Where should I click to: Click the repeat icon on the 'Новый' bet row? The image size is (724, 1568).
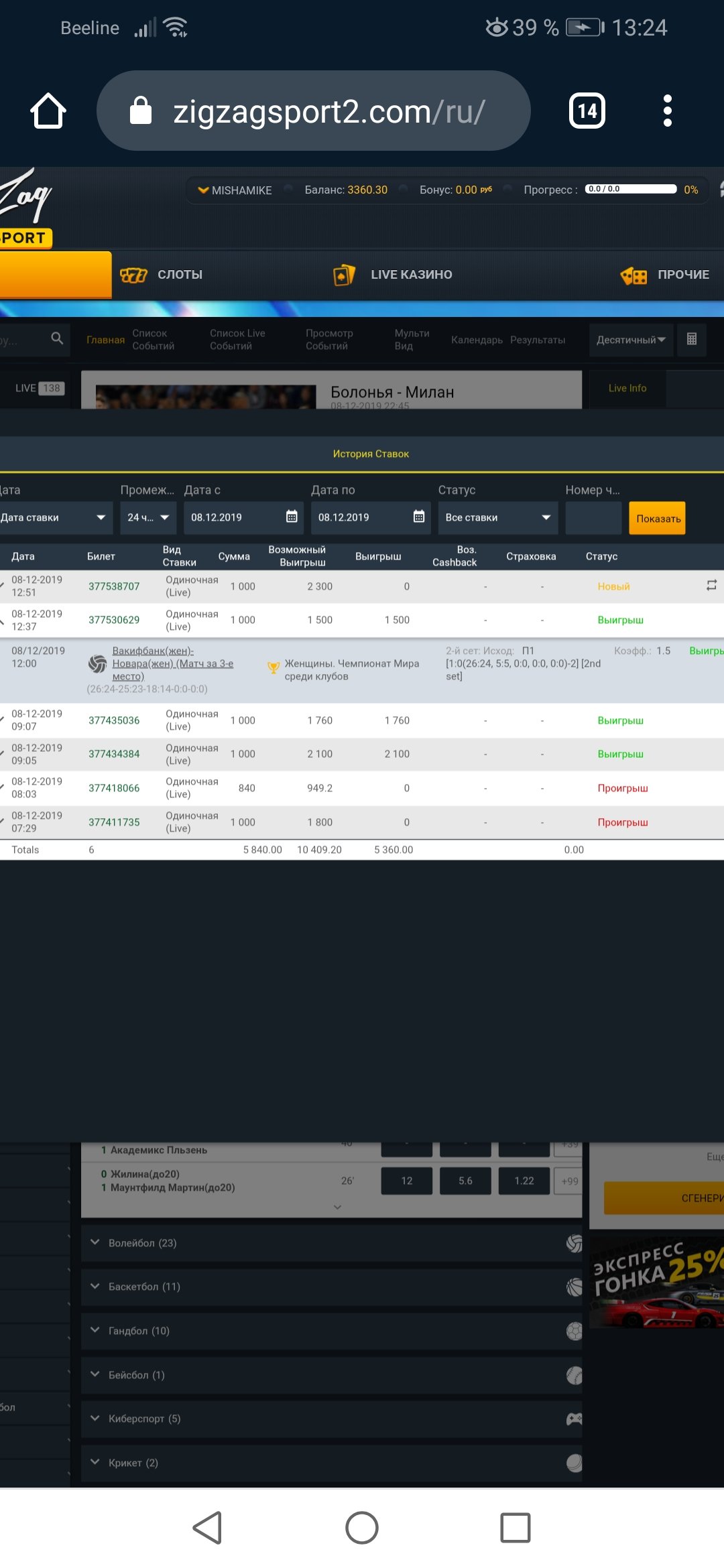pos(711,585)
